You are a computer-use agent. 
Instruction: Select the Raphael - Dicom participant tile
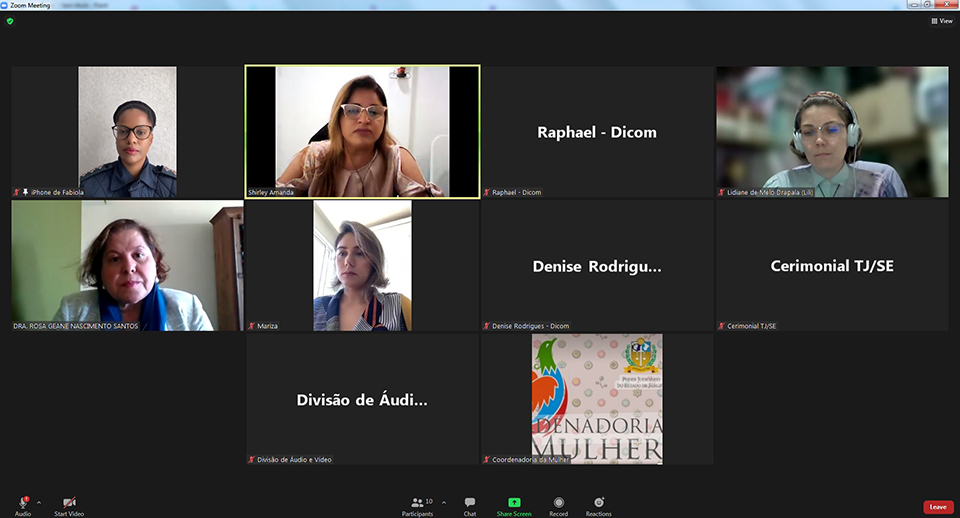[x=597, y=131]
